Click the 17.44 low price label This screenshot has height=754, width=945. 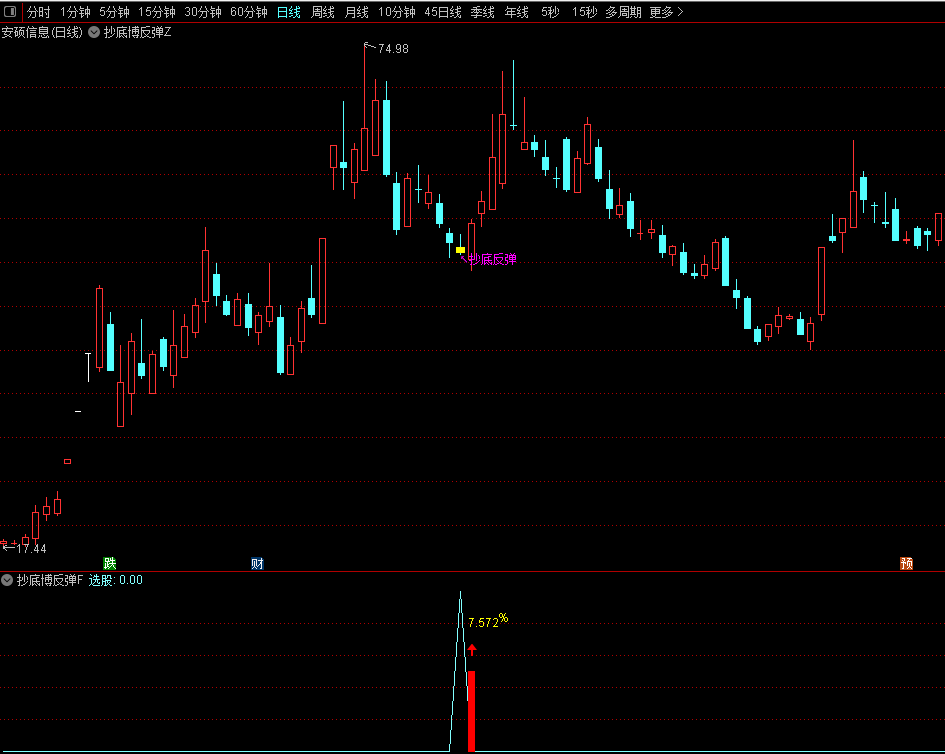point(31,548)
